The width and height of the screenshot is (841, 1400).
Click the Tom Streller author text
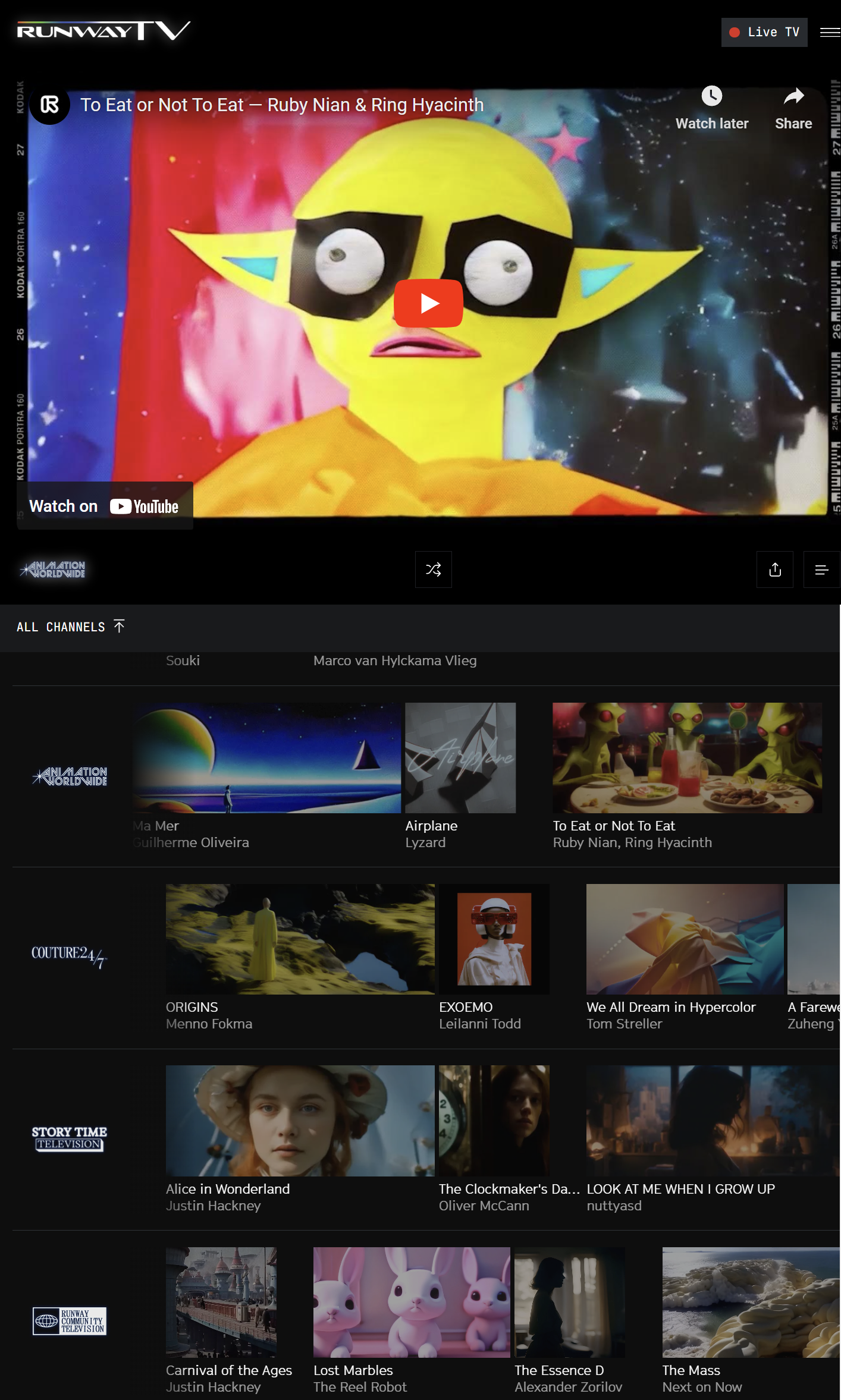click(624, 1024)
